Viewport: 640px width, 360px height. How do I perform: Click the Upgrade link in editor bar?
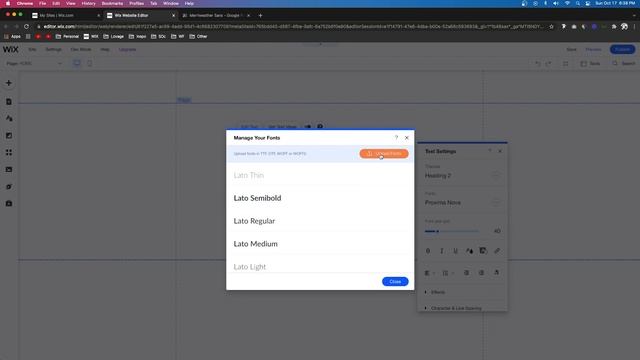(x=127, y=49)
